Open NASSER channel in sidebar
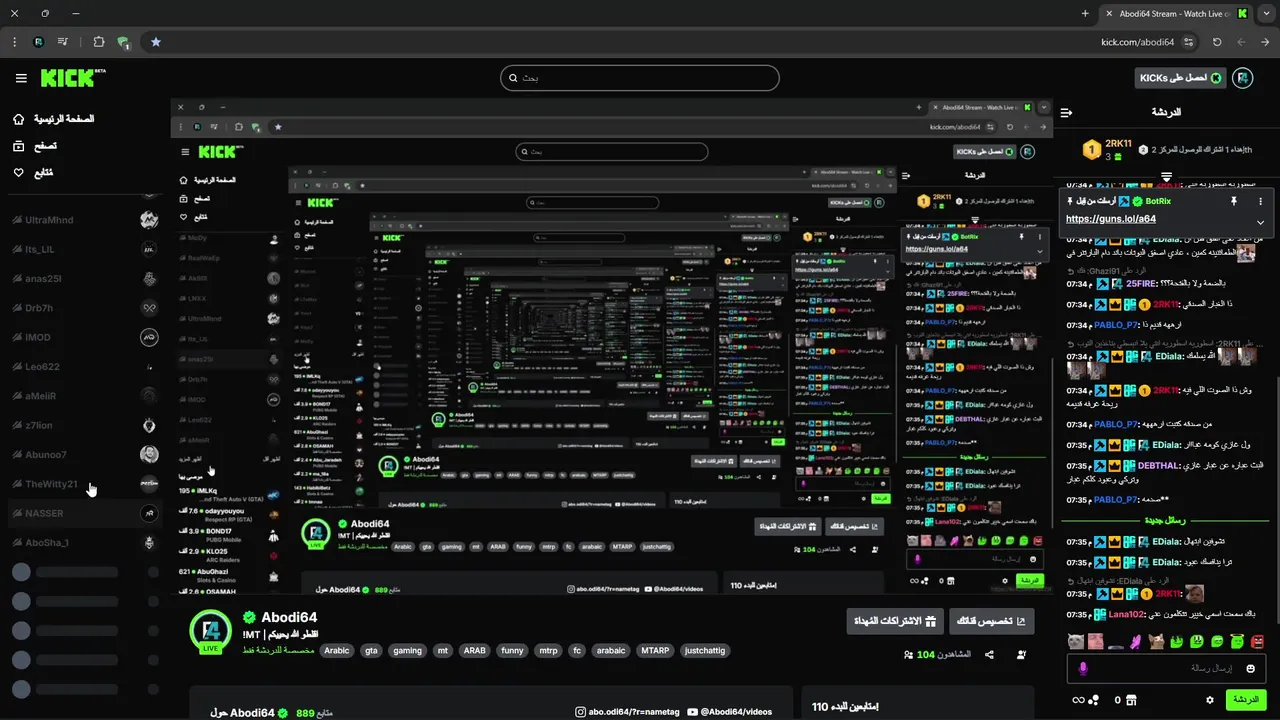Screen dimensions: 1280x720 85,513
